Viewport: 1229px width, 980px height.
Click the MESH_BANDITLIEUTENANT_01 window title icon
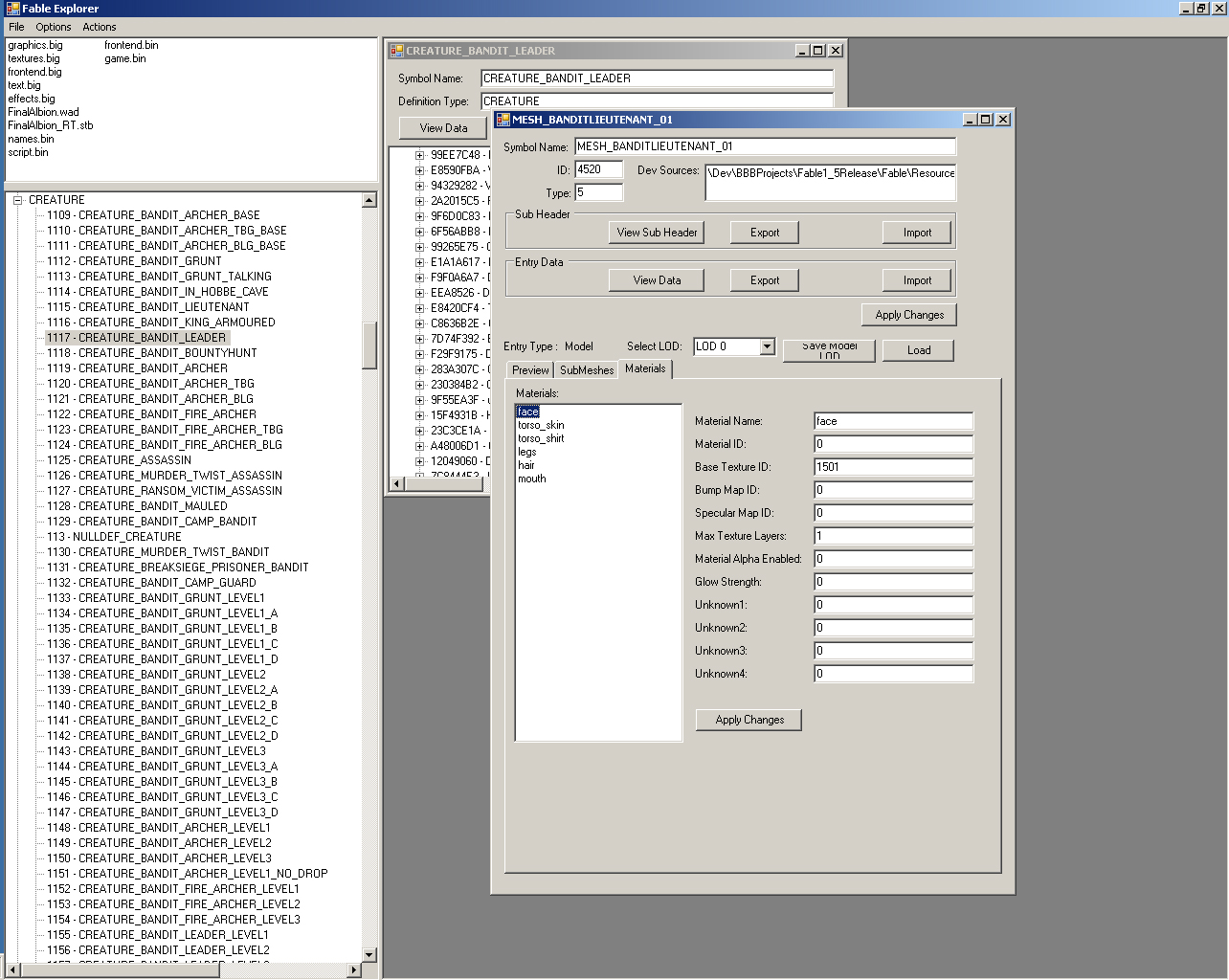point(503,120)
